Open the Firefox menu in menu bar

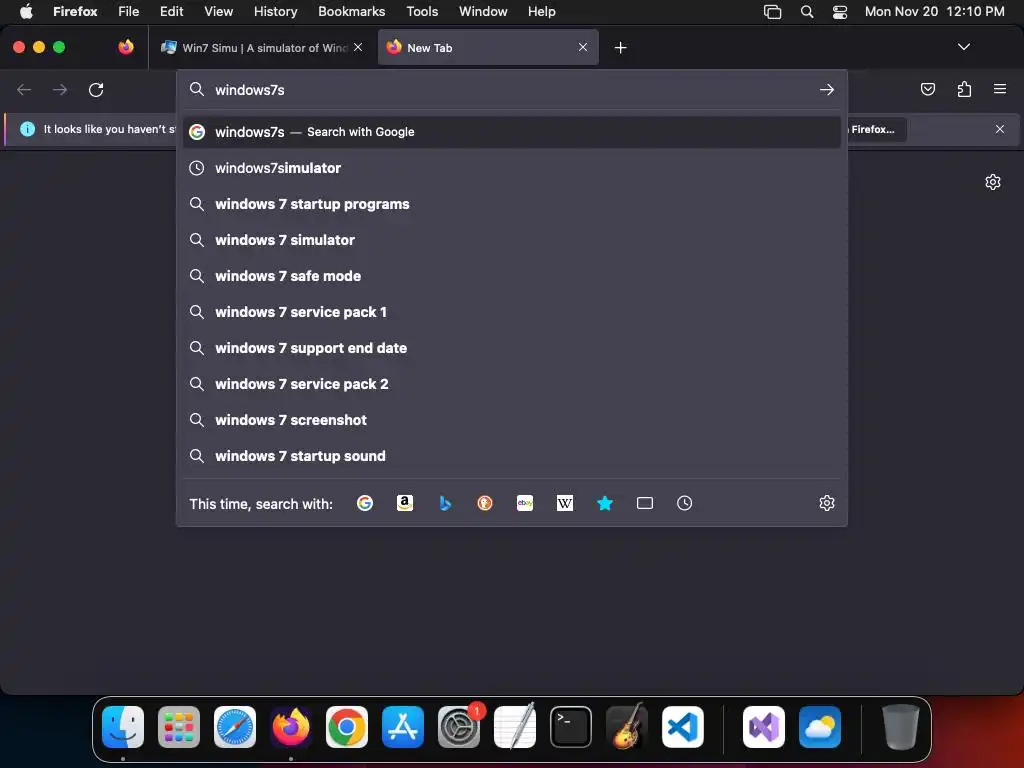coord(75,11)
